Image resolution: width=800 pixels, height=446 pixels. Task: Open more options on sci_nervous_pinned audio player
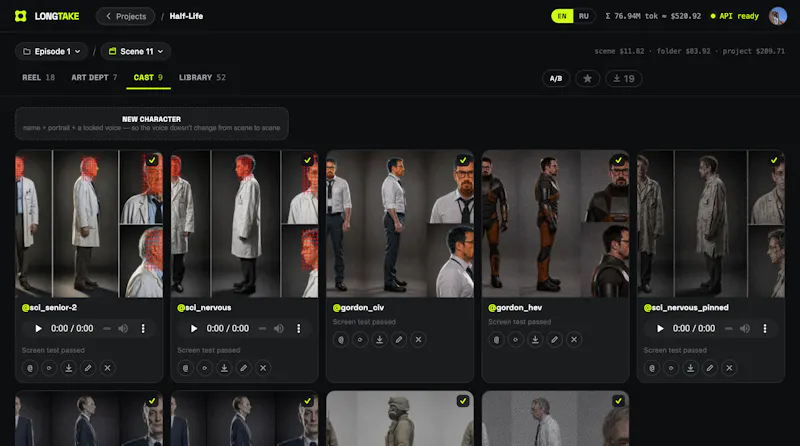coord(765,329)
